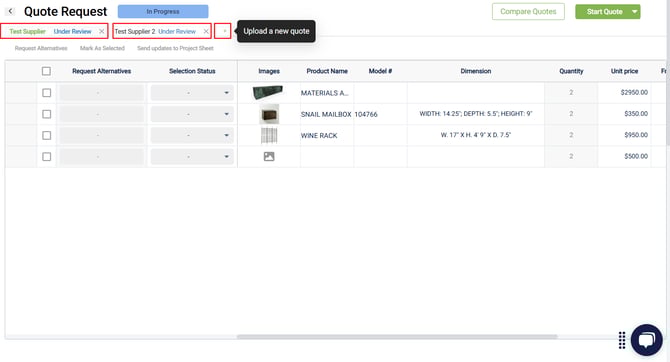Toggle the select-all checkbox in table header

pyautogui.click(x=46, y=71)
